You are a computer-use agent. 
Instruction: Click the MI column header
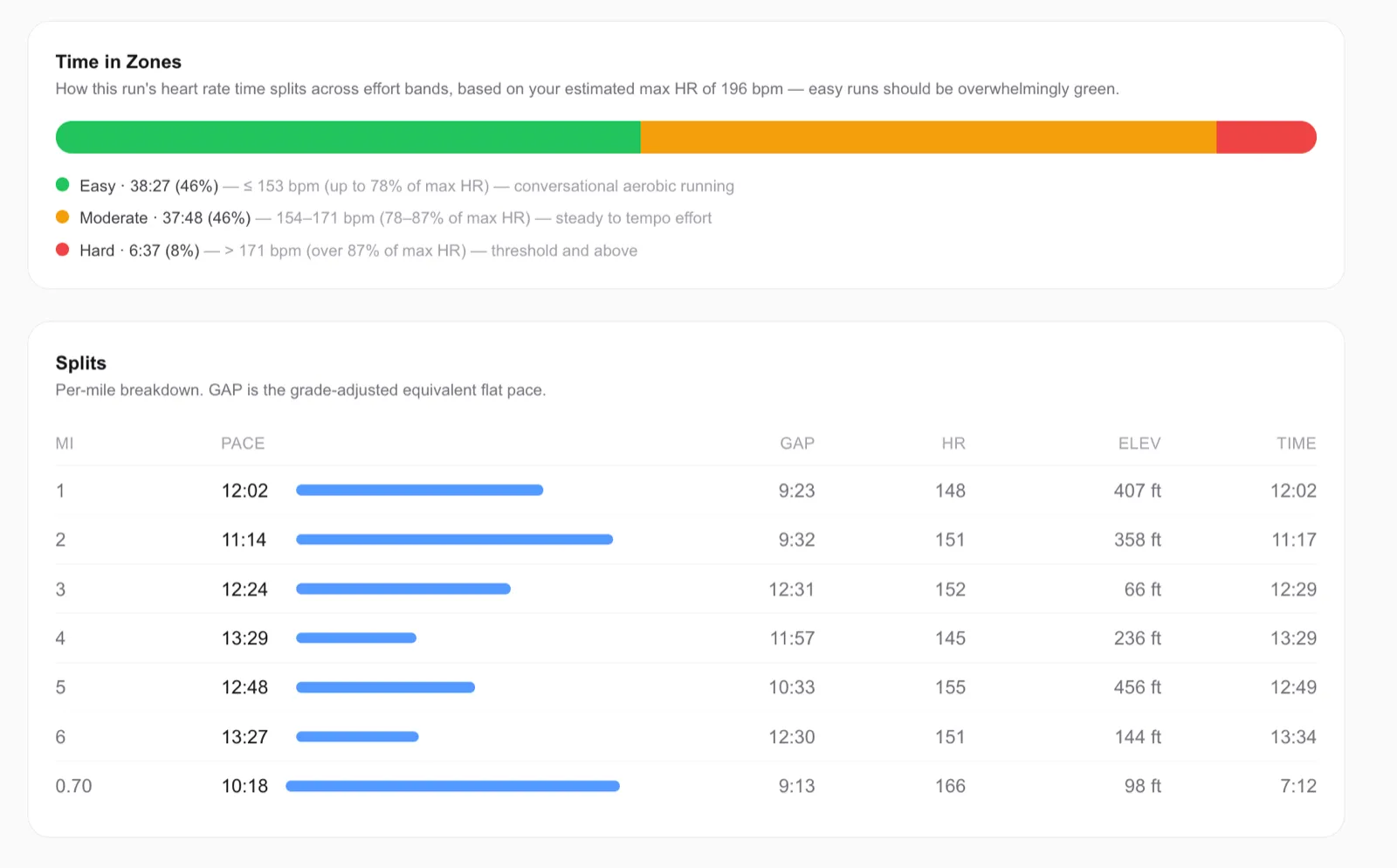65,444
